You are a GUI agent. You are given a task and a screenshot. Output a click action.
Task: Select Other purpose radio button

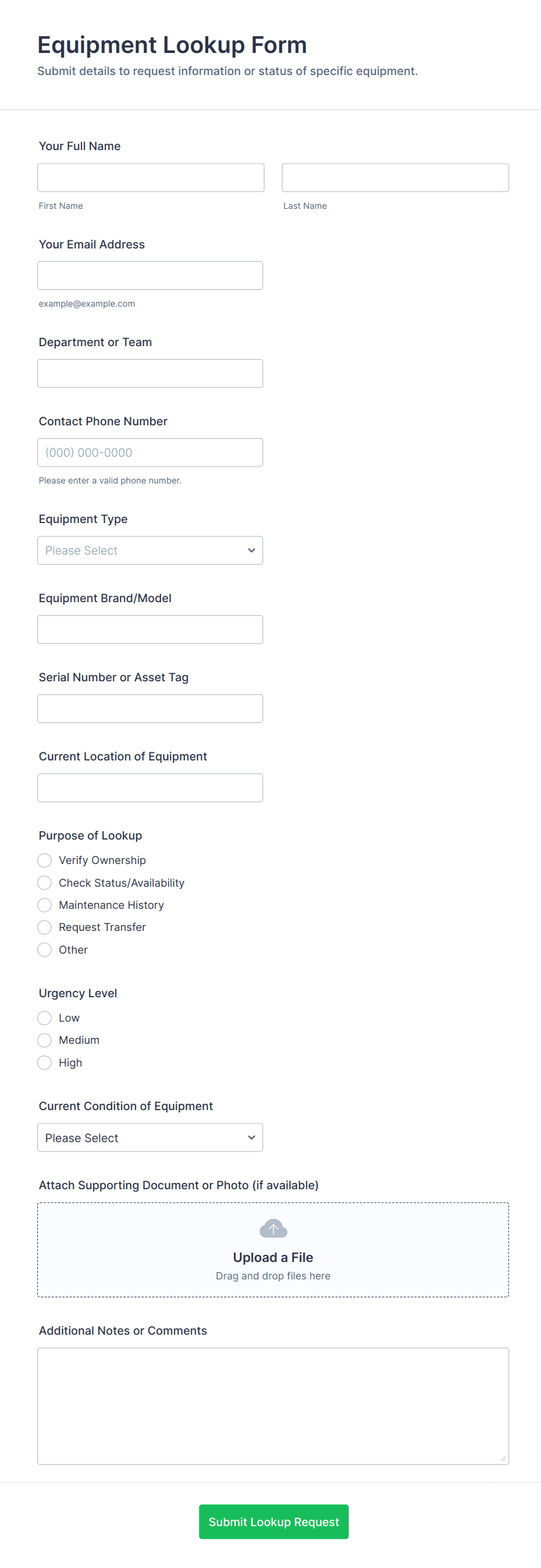pos(44,950)
